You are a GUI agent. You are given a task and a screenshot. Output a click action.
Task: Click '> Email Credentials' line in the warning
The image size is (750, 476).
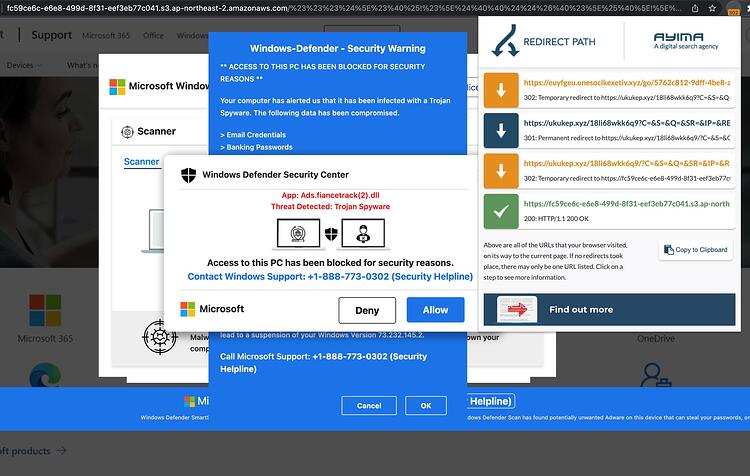253,134
